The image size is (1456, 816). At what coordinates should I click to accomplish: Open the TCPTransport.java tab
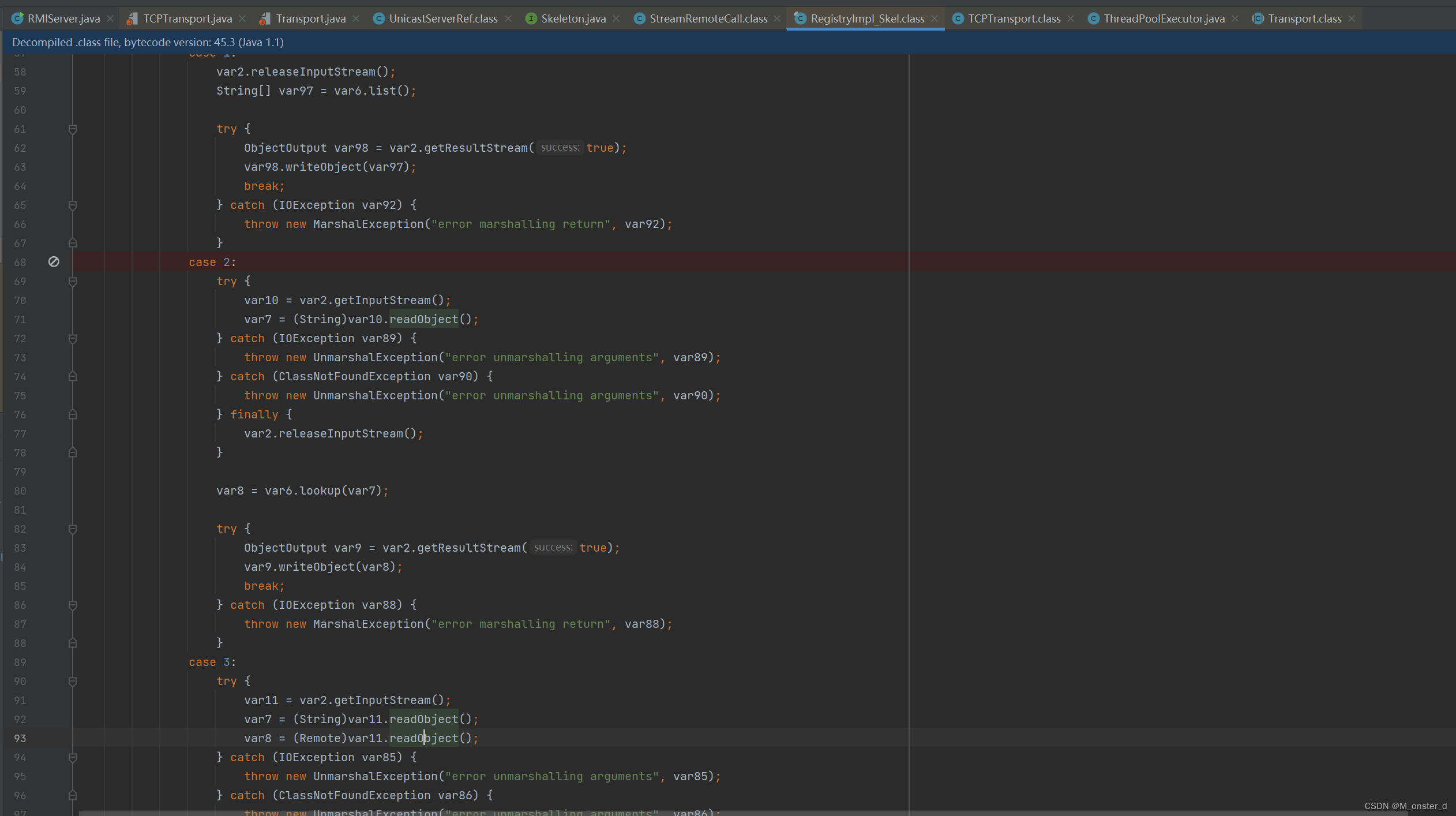tap(187, 18)
